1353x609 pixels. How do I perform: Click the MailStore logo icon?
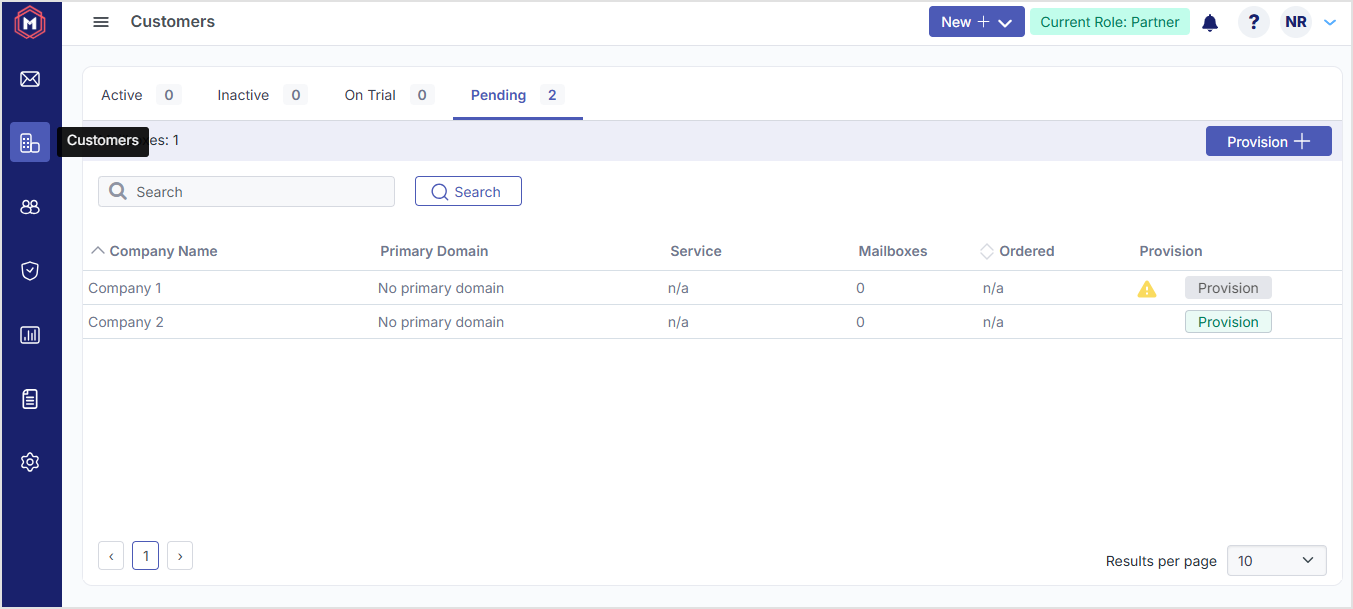(x=30, y=22)
